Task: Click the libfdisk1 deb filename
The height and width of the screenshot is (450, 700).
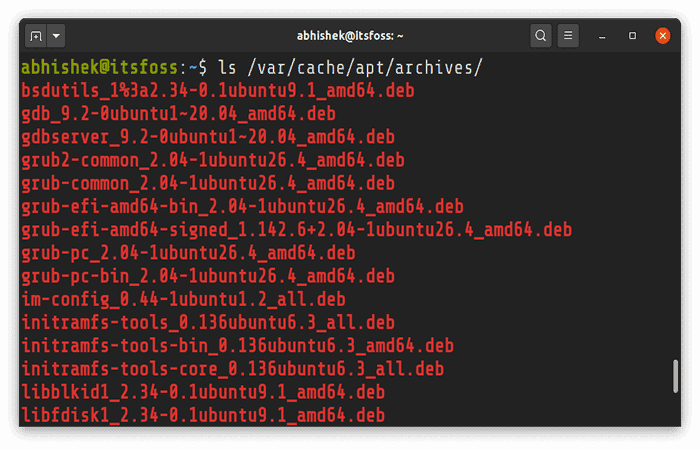Action: click(203, 416)
